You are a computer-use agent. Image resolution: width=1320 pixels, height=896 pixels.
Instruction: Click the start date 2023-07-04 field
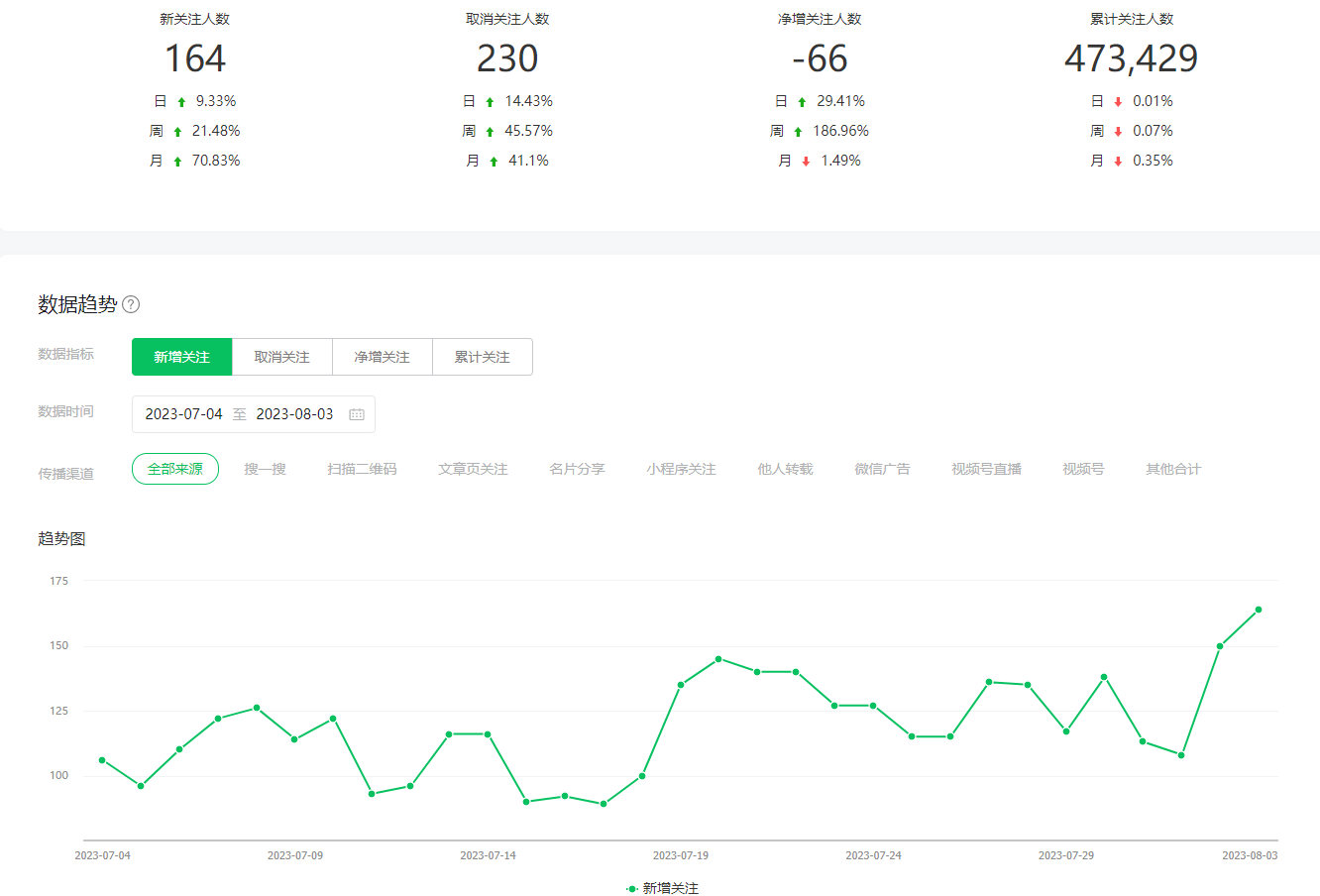tap(184, 414)
